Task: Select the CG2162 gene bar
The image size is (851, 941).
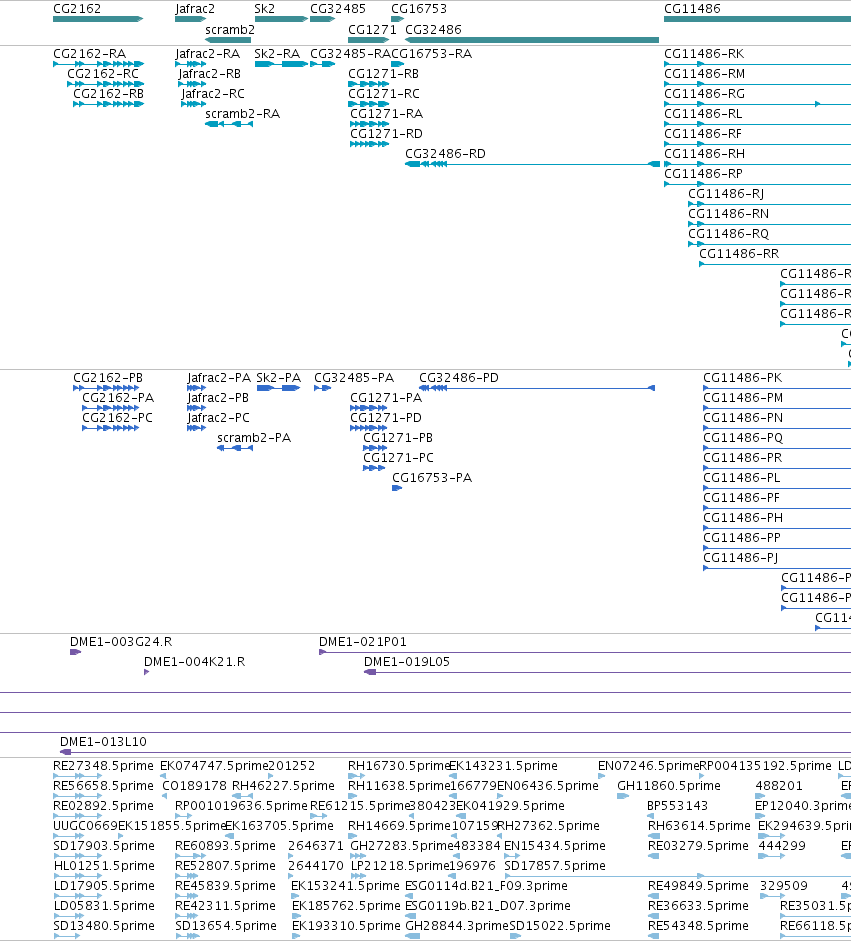Action: [x=98, y=19]
